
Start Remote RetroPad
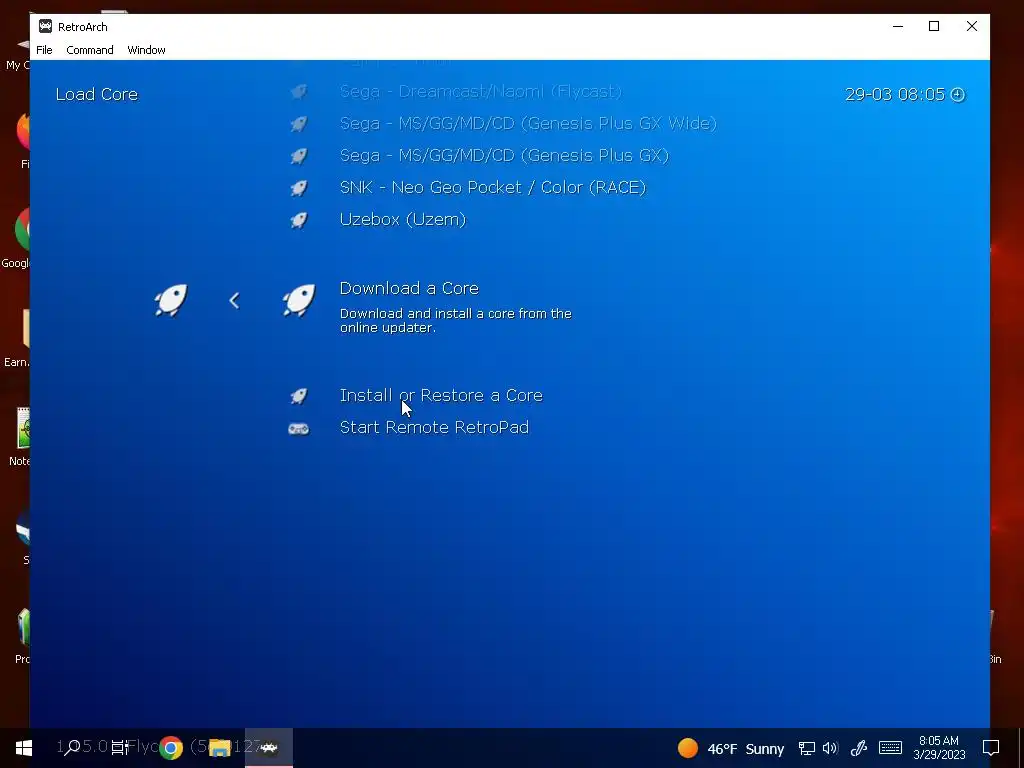434,427
